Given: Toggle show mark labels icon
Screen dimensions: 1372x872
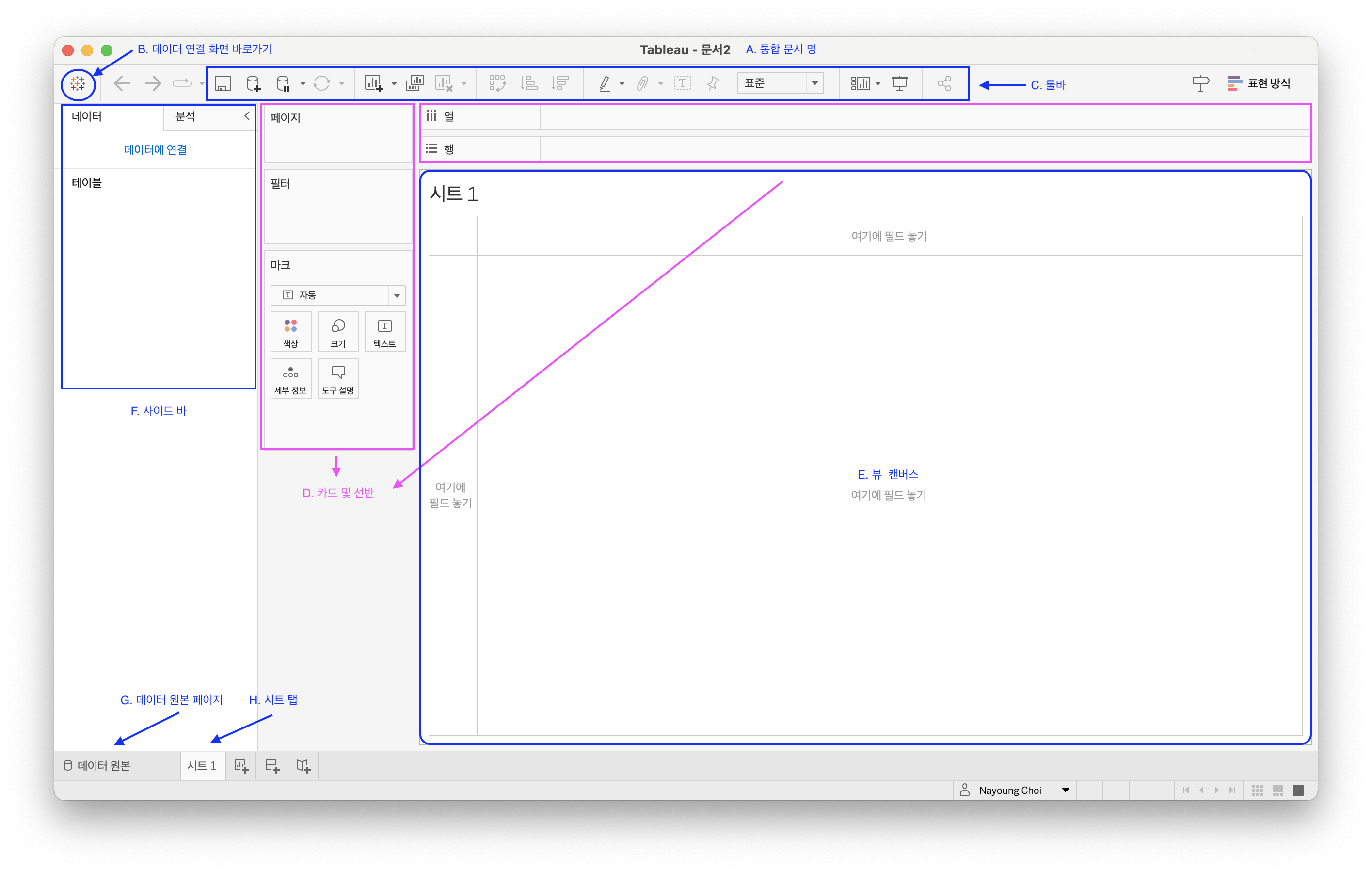Looking at the screenshot, I should point(682,84).
